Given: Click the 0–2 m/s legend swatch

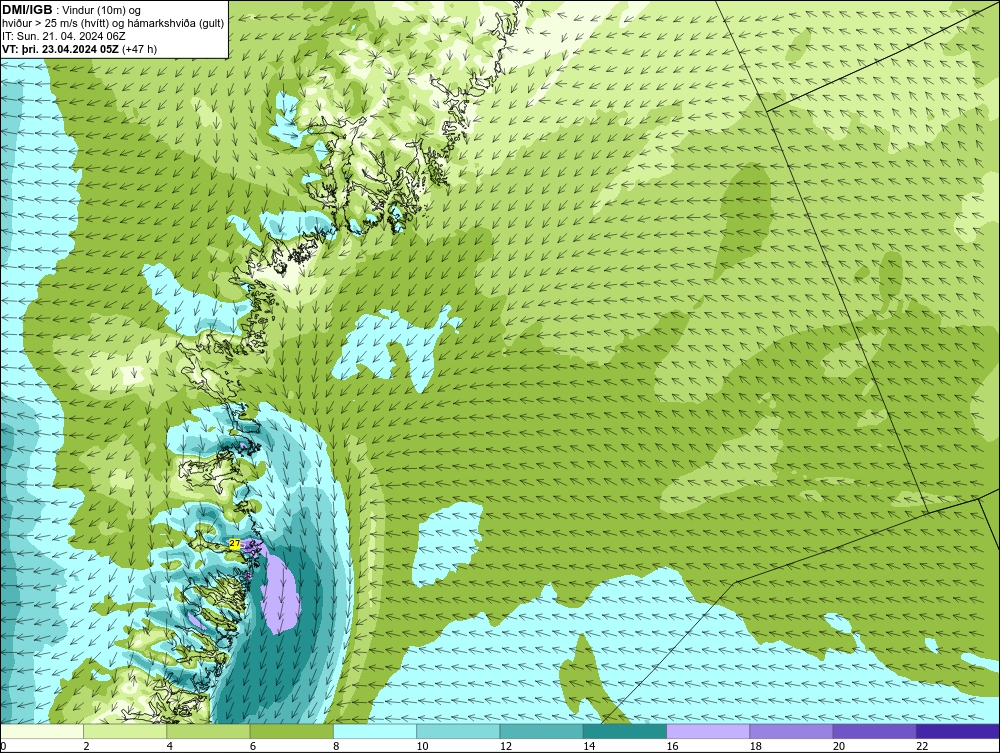Looking at the screenshot, I should 42,731.
